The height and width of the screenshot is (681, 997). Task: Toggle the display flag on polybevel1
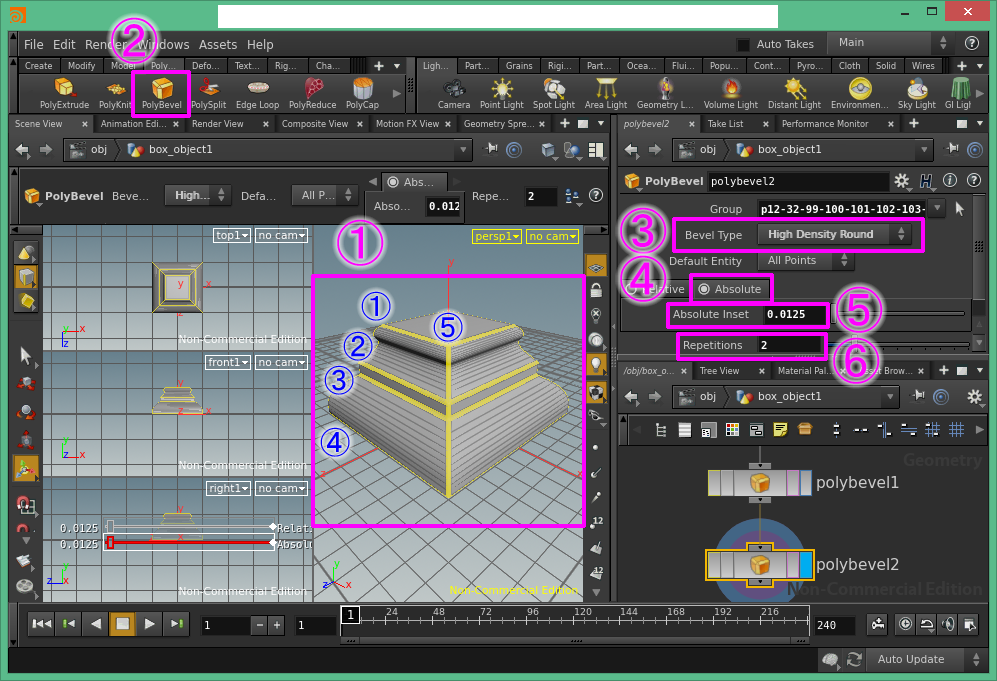coord(806,483)
